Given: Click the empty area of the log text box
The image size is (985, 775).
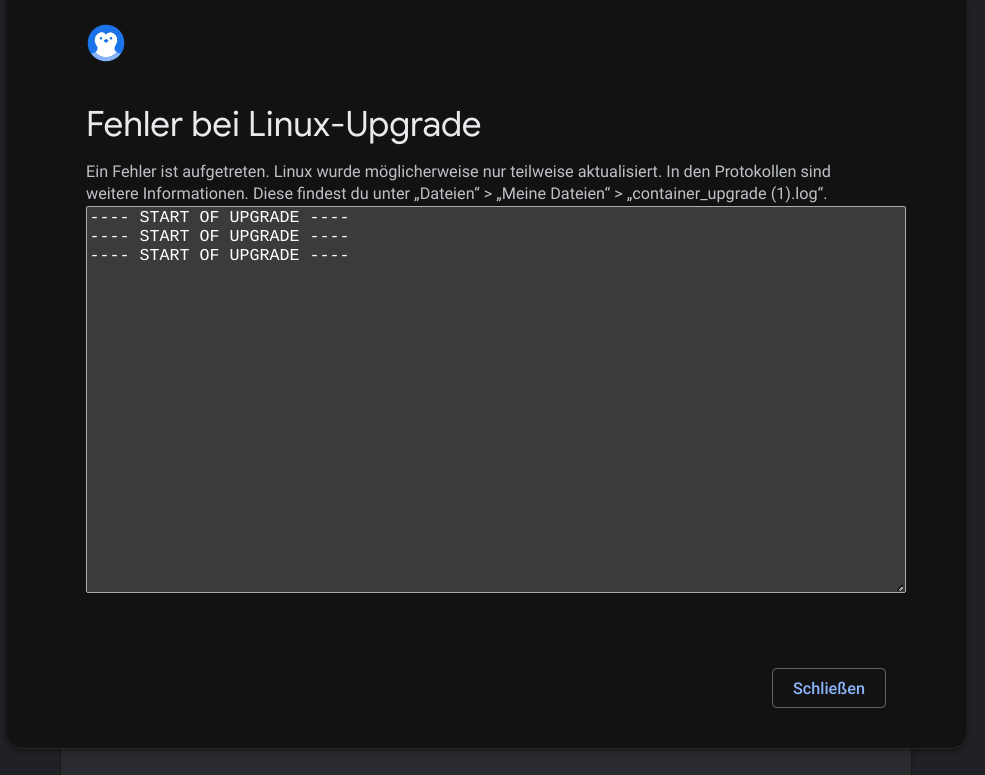Looking at the screenshot, I should (x=496, y=427).
